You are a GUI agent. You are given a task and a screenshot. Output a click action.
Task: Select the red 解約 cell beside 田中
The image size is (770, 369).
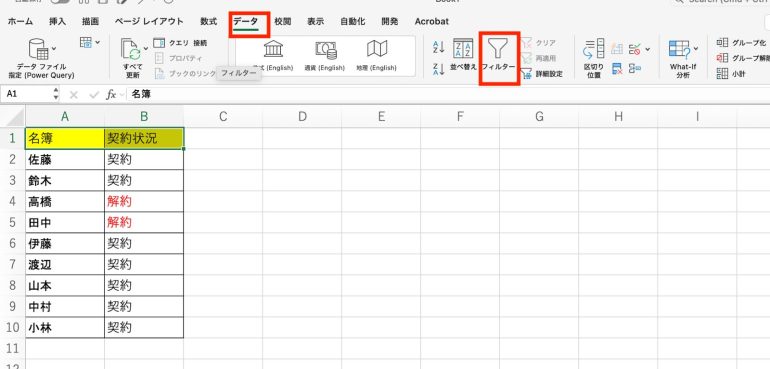point(144,223)
